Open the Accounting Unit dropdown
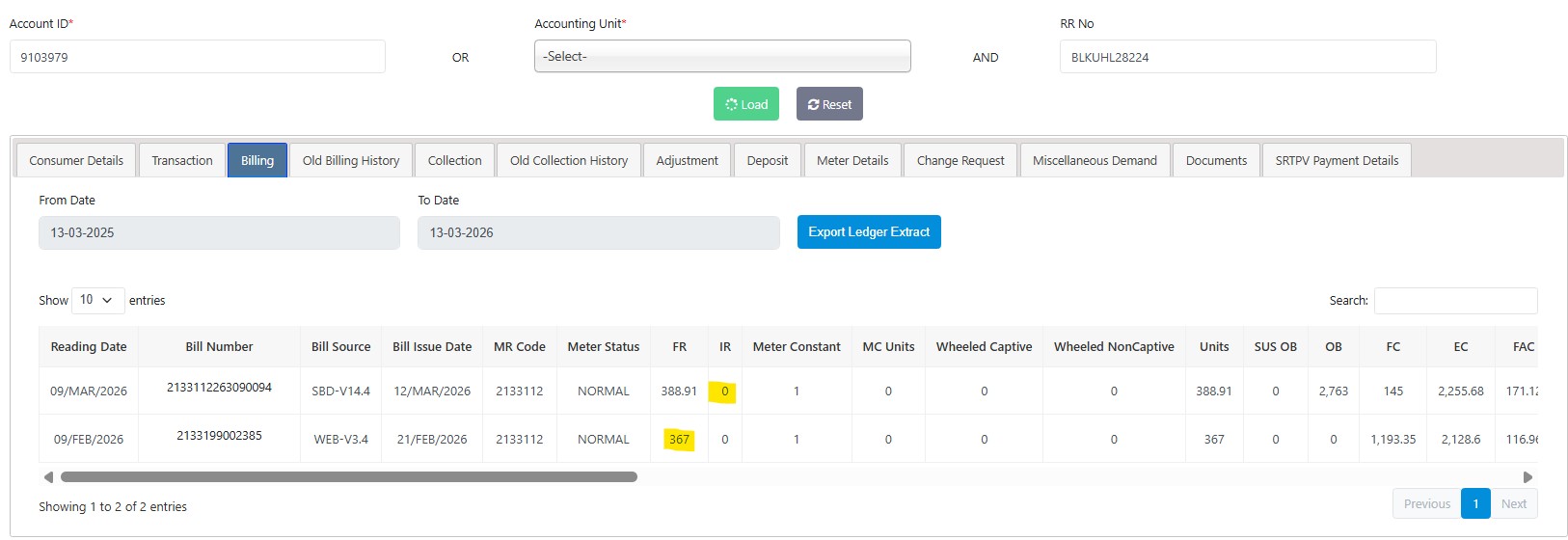 click(x=721, y=57)
